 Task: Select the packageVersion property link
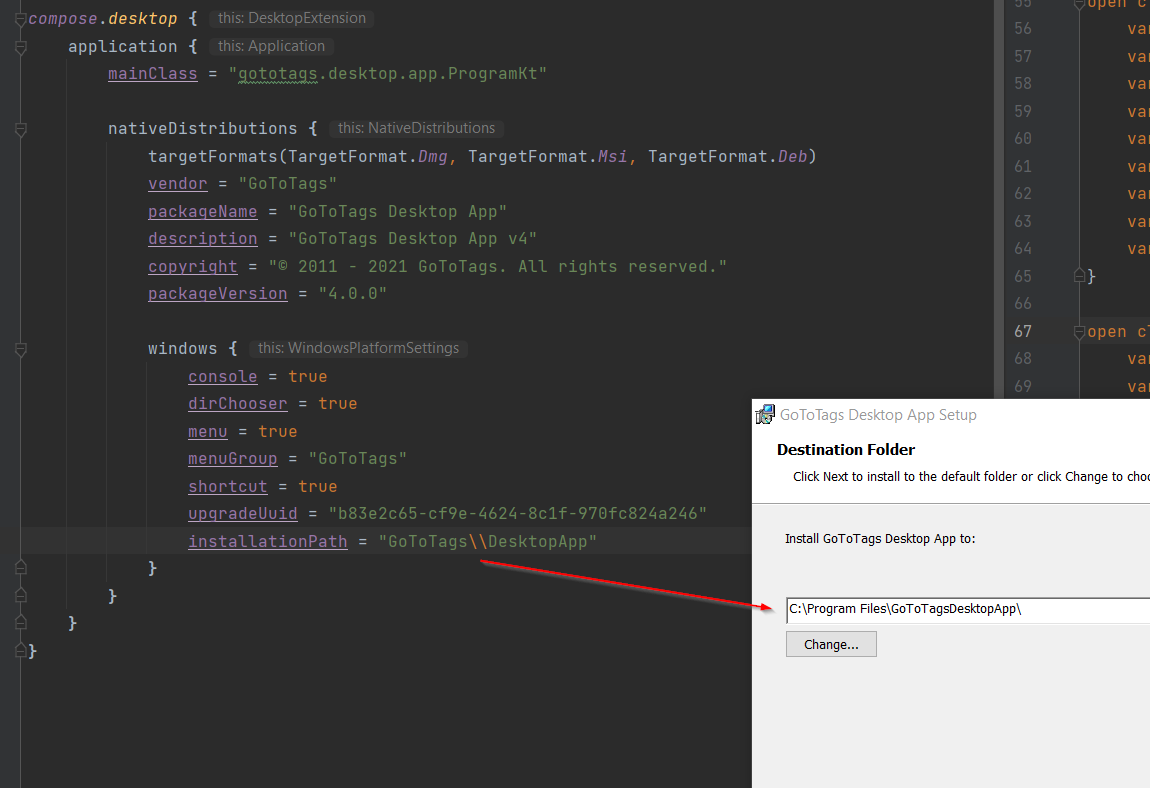[217, 293]
